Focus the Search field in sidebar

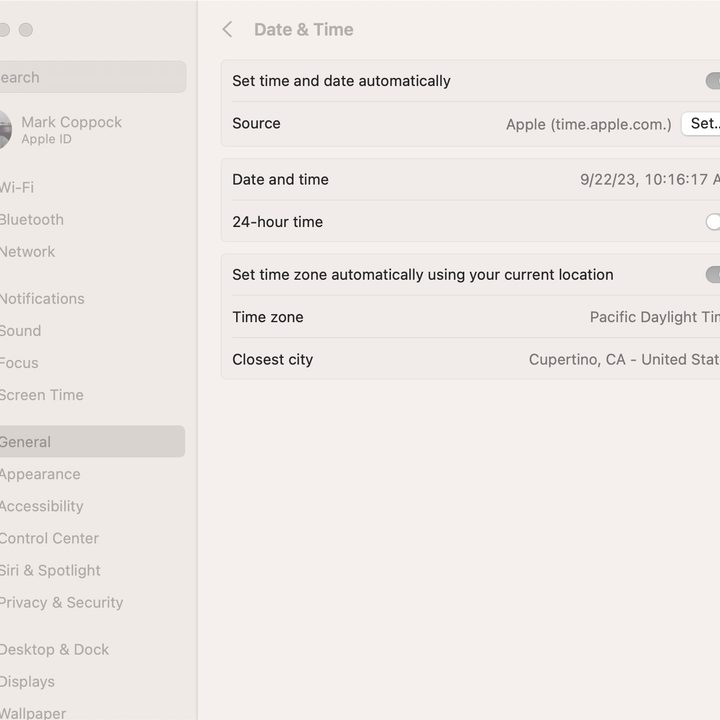coord(92,77)
